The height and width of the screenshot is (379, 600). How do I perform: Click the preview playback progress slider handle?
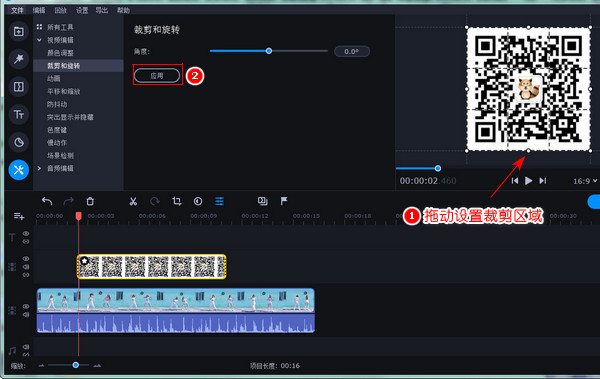pyautogui.click(x=438, y=168)
